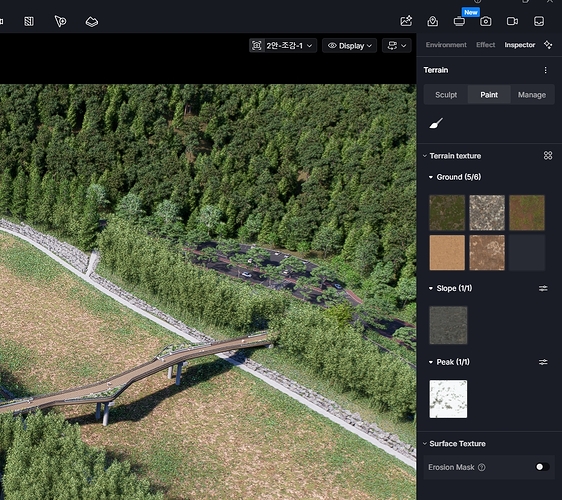Screen dimensions: 562x500
Task: Open Slope texture settings sliders icon
Action: tap(543, 288)
